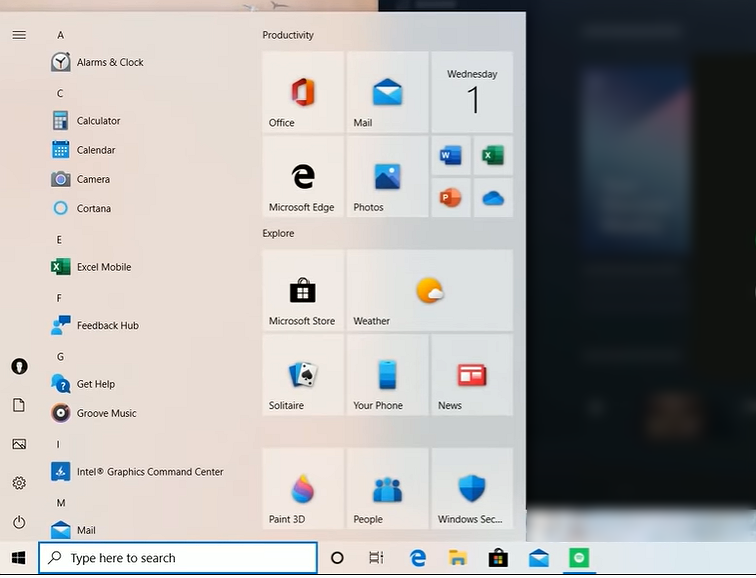Click the Type here to search box
This screenshot has height=578, width=756.
click(178, 558)
